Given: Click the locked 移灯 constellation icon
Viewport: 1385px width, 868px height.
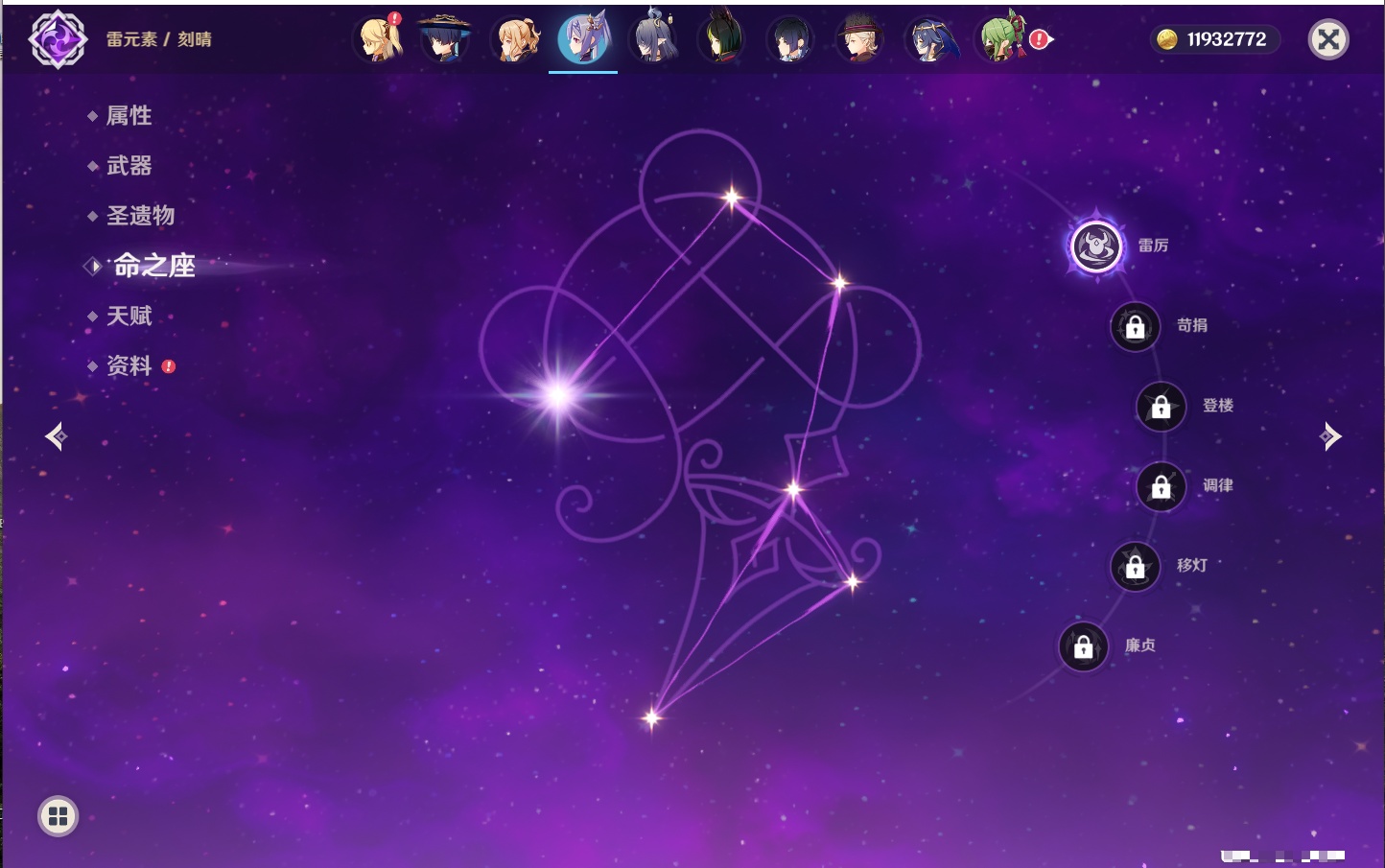Looking at the screenshot, I should coord(1135,567).
